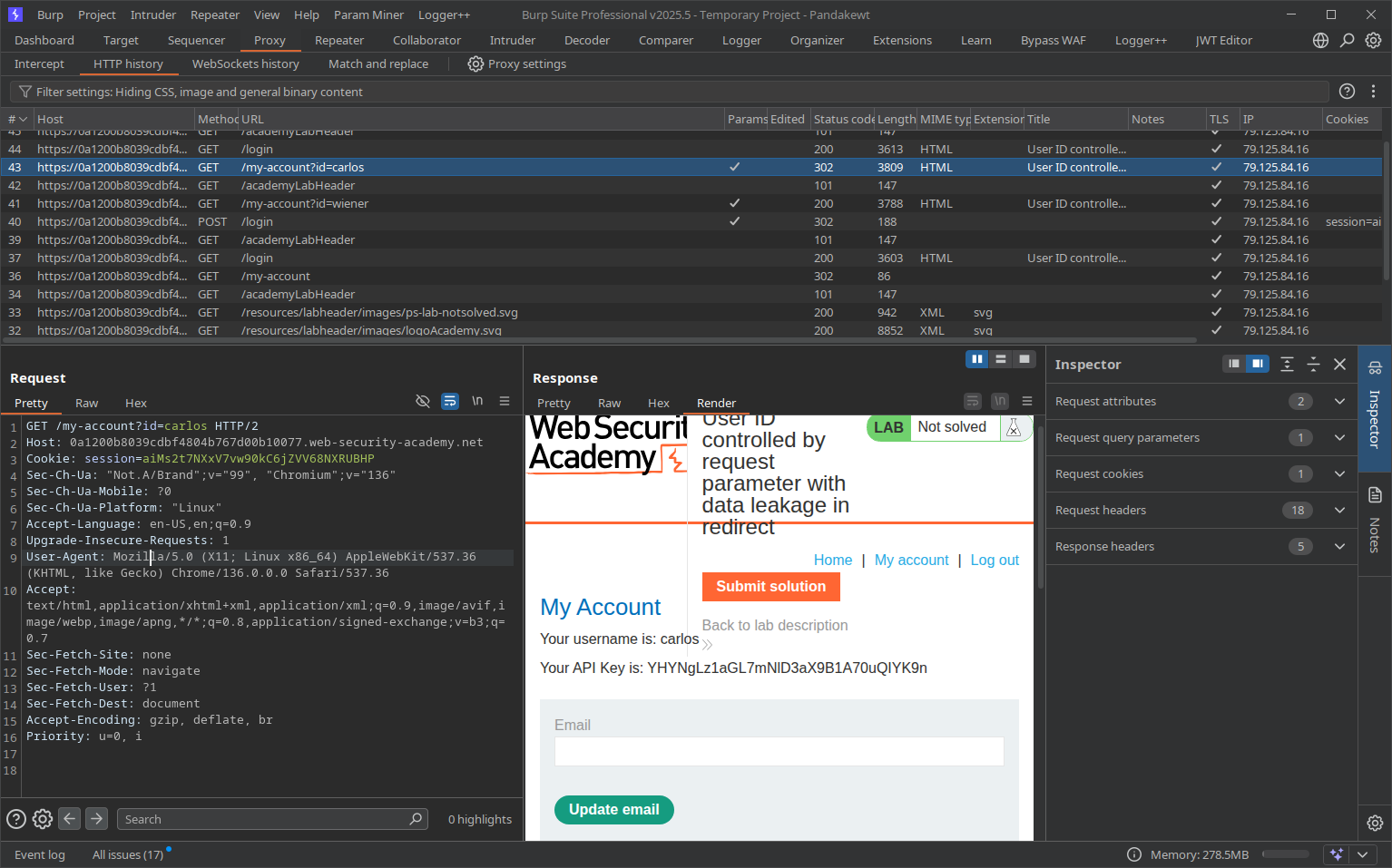This screenshot has height=868, width=1392.
Task: Open Burp's search using the magnifier icon
Action: [1347, 40]
